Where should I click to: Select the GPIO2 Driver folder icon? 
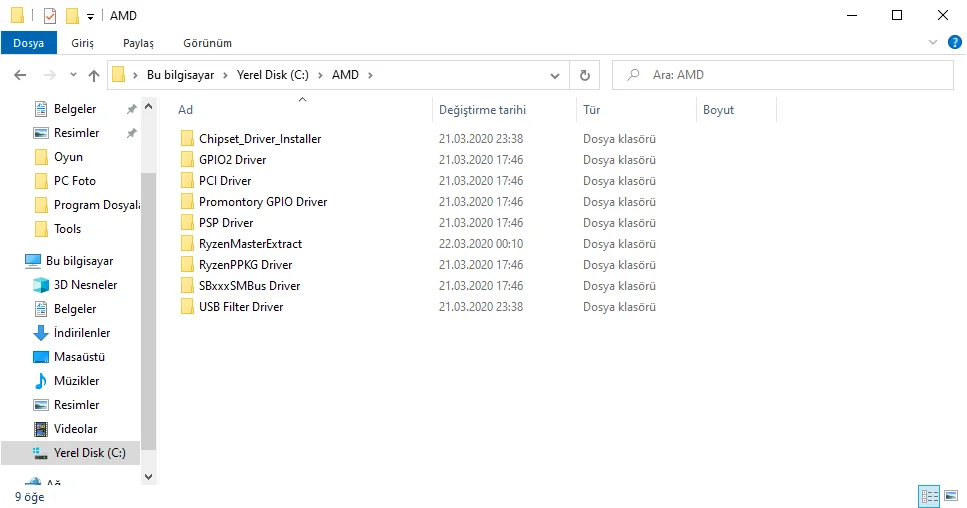click(187, 160)
